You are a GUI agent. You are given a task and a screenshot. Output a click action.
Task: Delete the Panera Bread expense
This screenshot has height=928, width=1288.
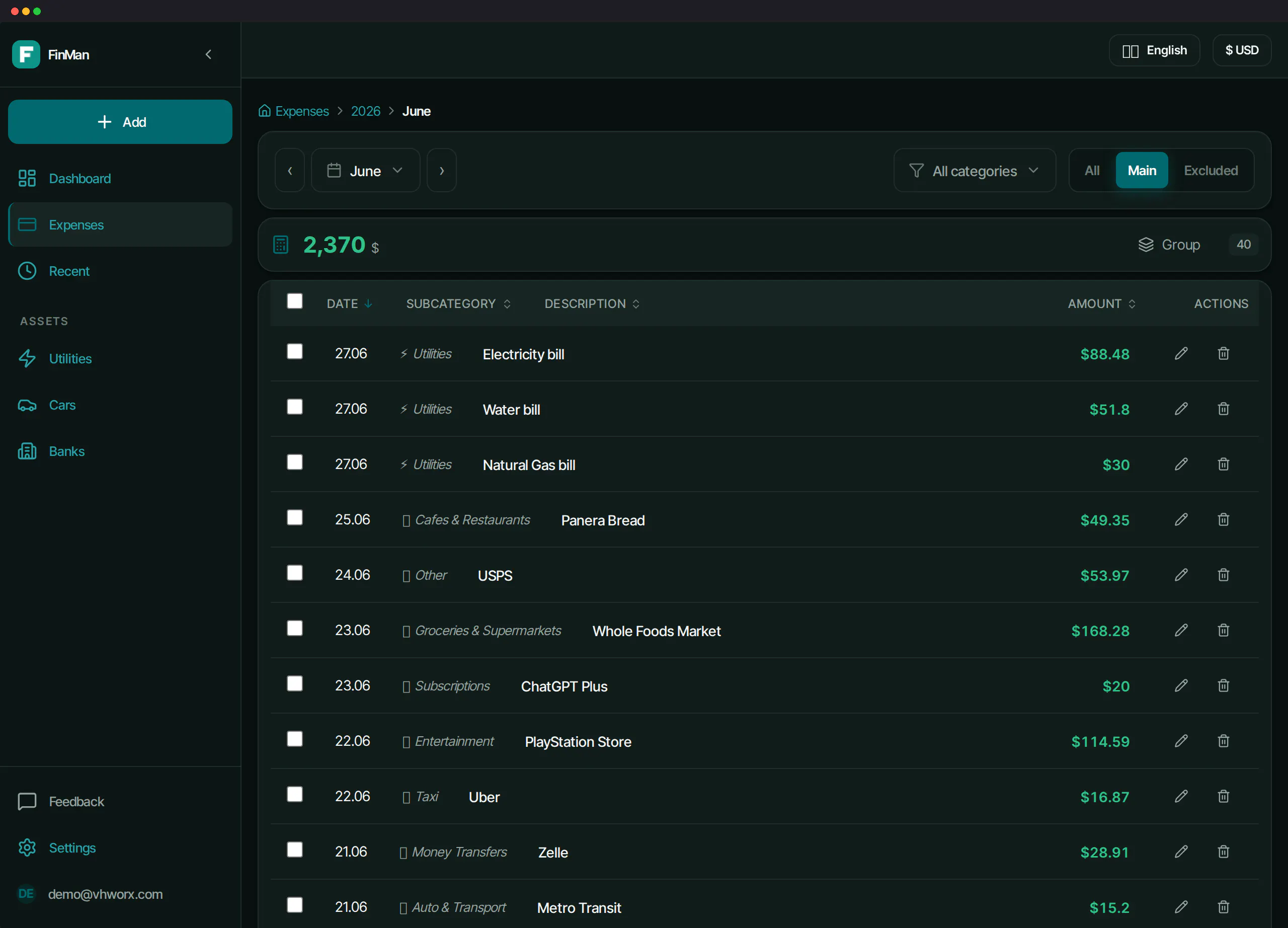[x=1223, y=519]
